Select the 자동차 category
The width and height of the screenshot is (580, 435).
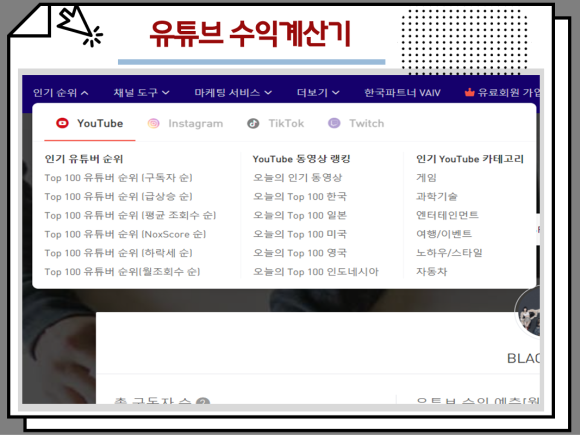point(432,272)
